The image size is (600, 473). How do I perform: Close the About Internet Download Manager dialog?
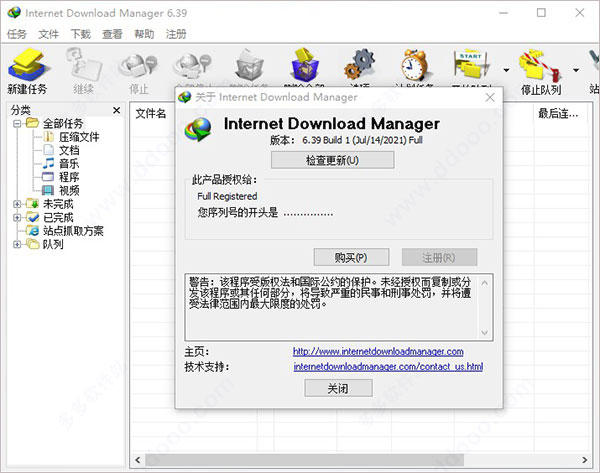coord(490,98)
